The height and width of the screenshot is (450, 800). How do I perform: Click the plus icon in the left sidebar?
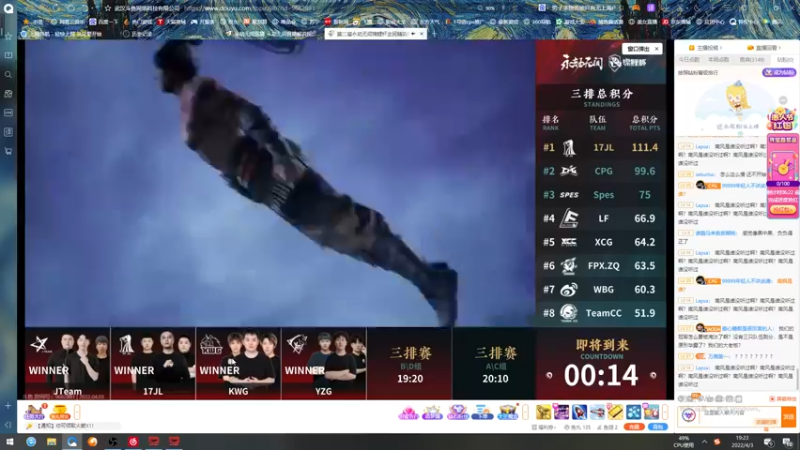click(x=8, y=406)
